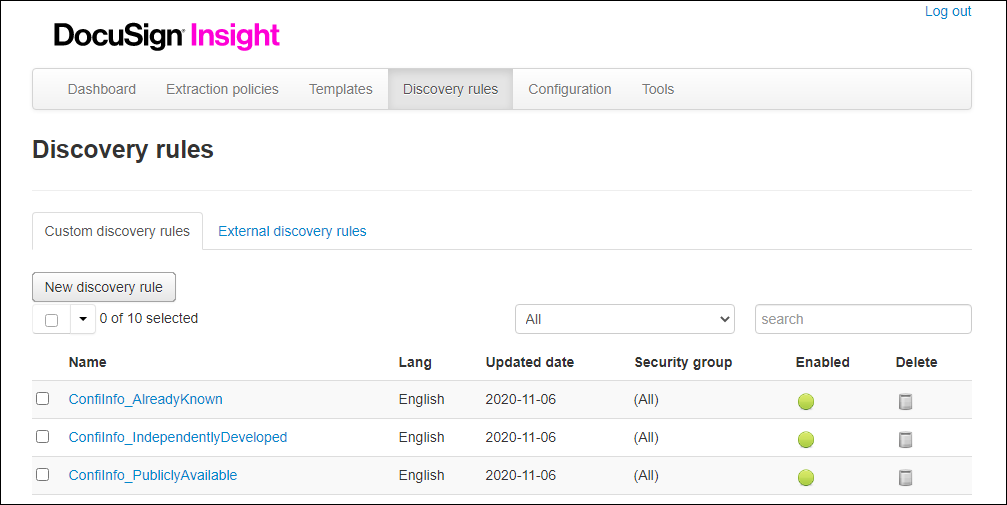
Task: Click trash icon for ConfiInfo_PubliclyAvailable
Action: tap(905, 477)
